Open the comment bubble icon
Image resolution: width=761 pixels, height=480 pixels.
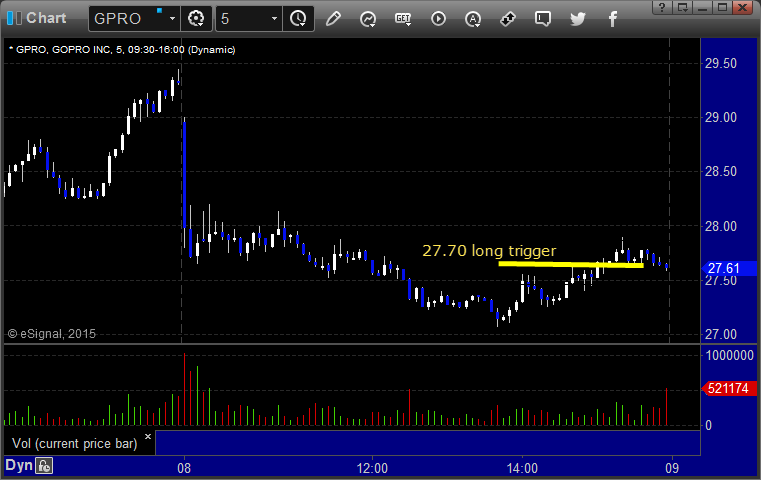tap(543, 19)
